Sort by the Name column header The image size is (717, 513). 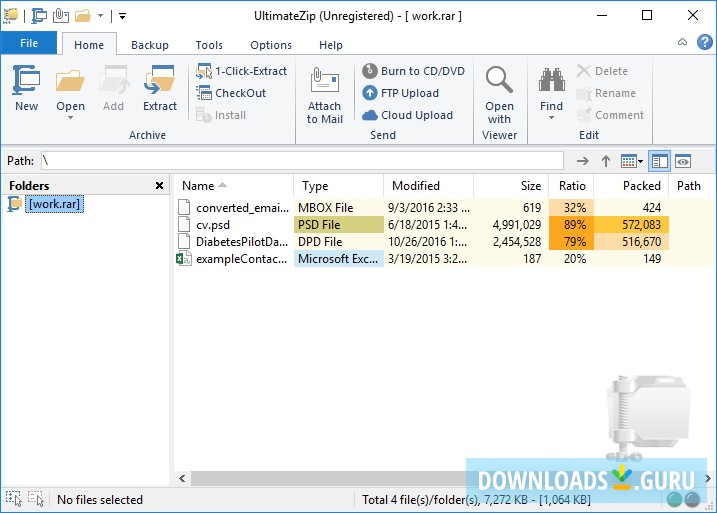click(234, 186)
